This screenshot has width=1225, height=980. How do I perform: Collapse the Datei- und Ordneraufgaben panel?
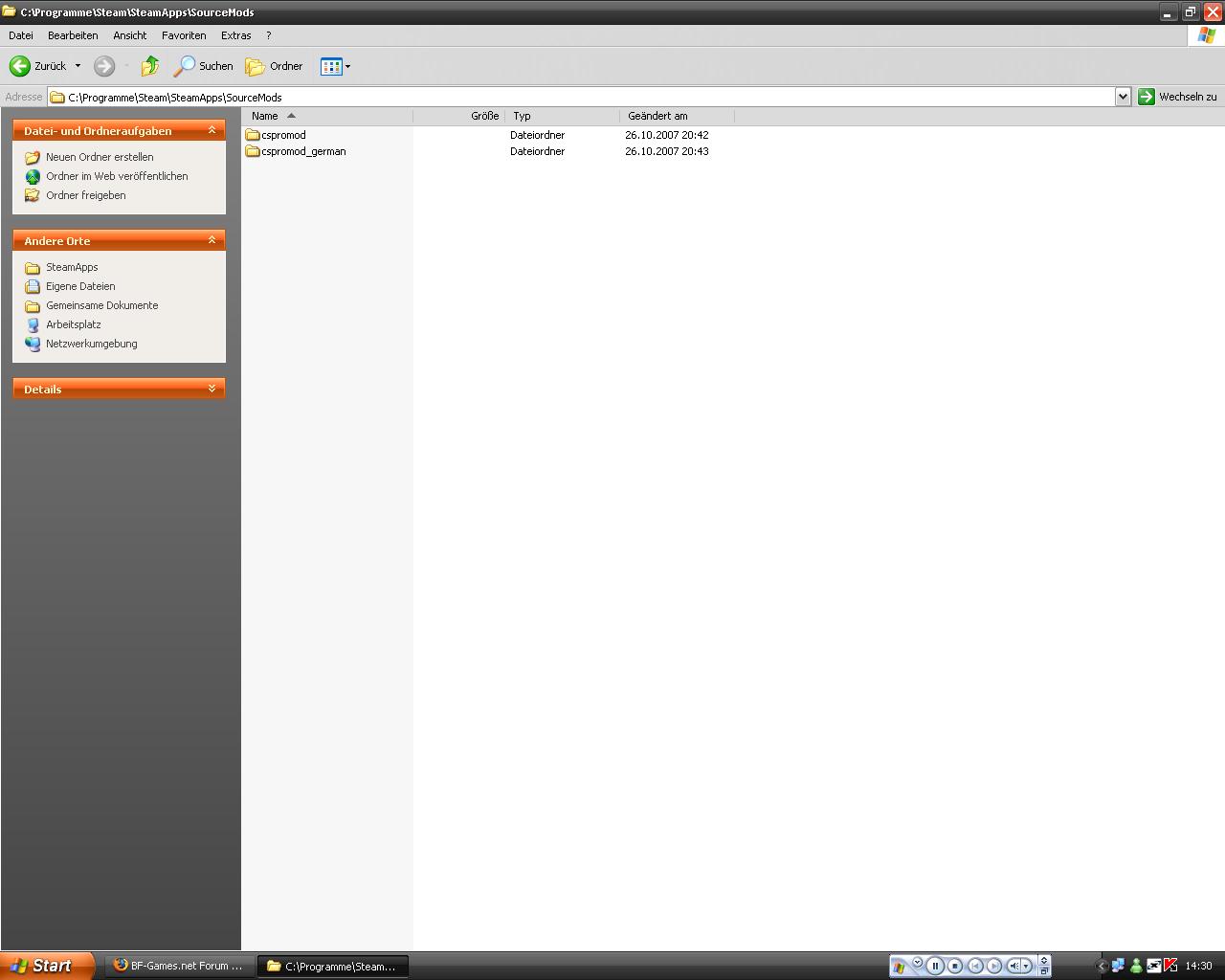click(212, 130)
